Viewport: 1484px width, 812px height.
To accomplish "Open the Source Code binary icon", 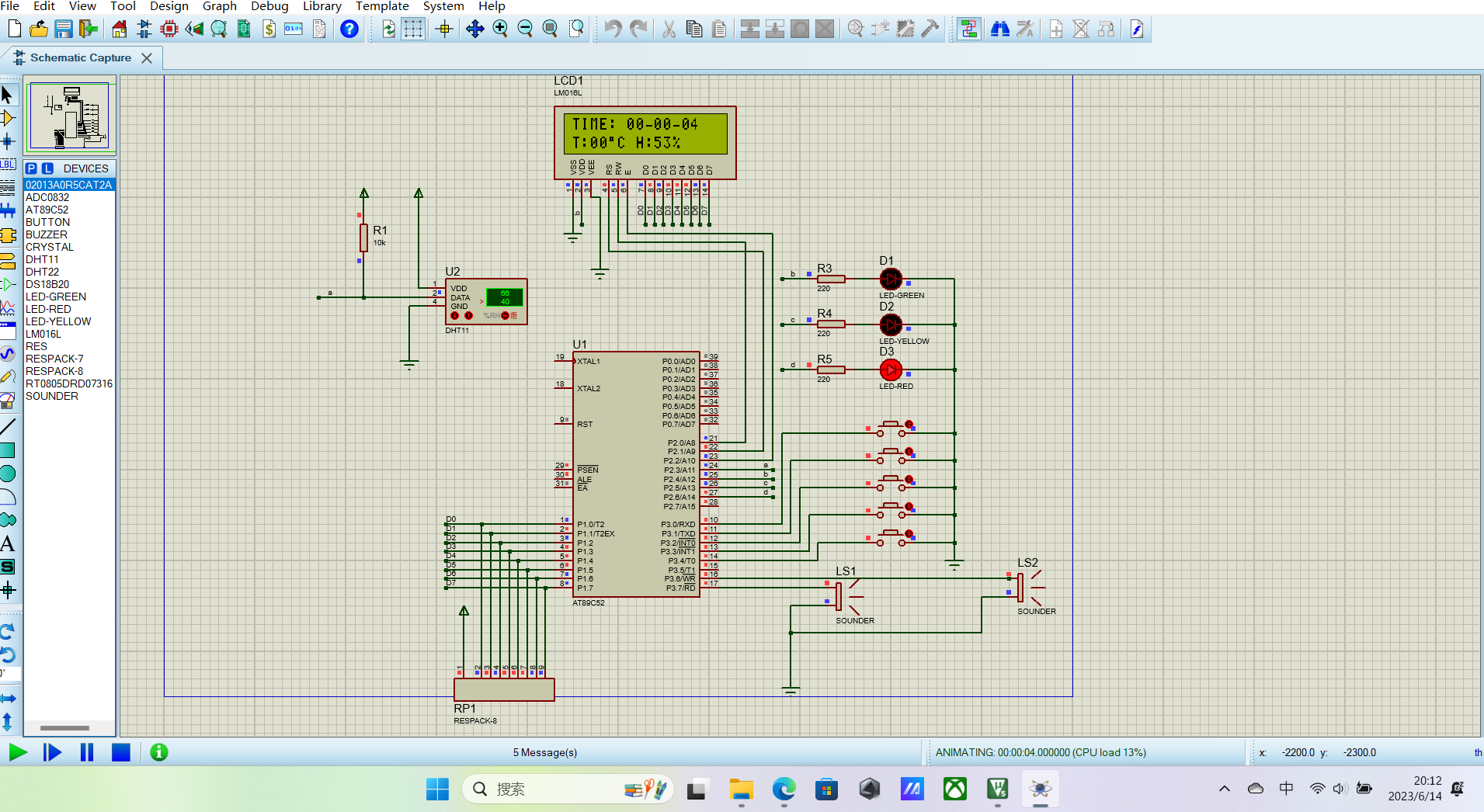I will (294, 29).
